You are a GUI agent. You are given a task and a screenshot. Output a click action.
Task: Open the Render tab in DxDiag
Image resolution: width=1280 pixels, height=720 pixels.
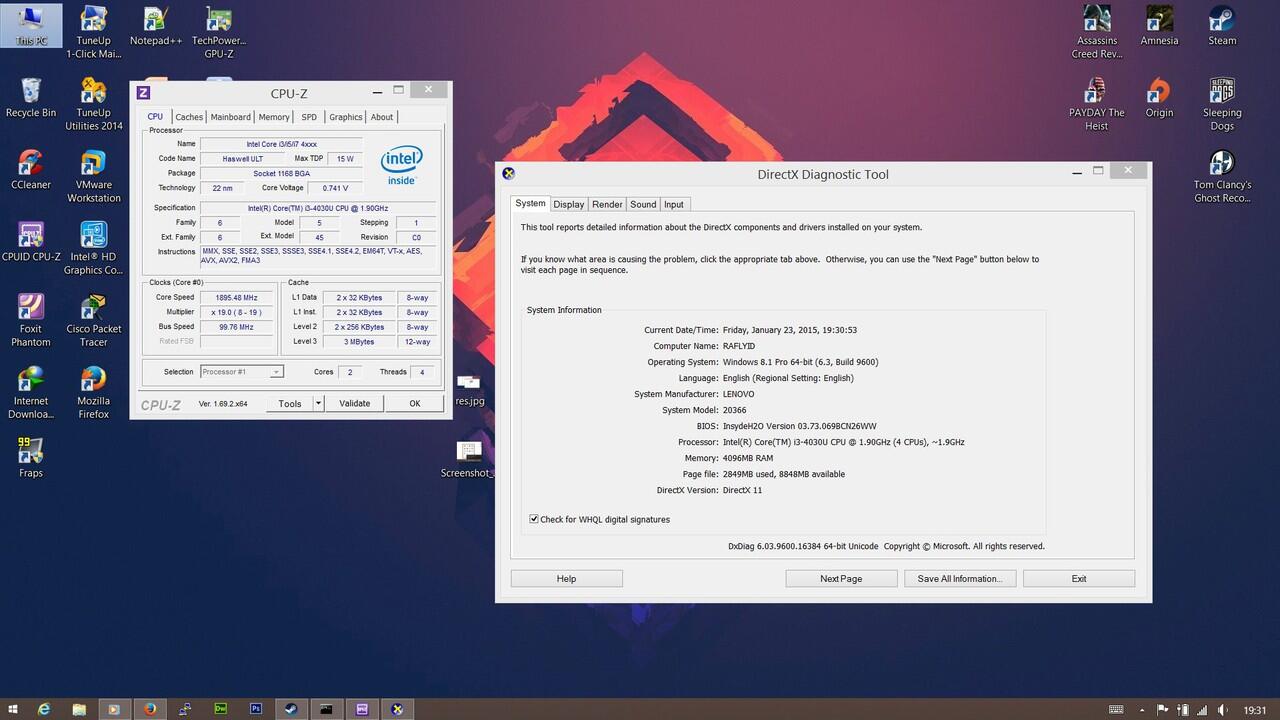(607, 204)
